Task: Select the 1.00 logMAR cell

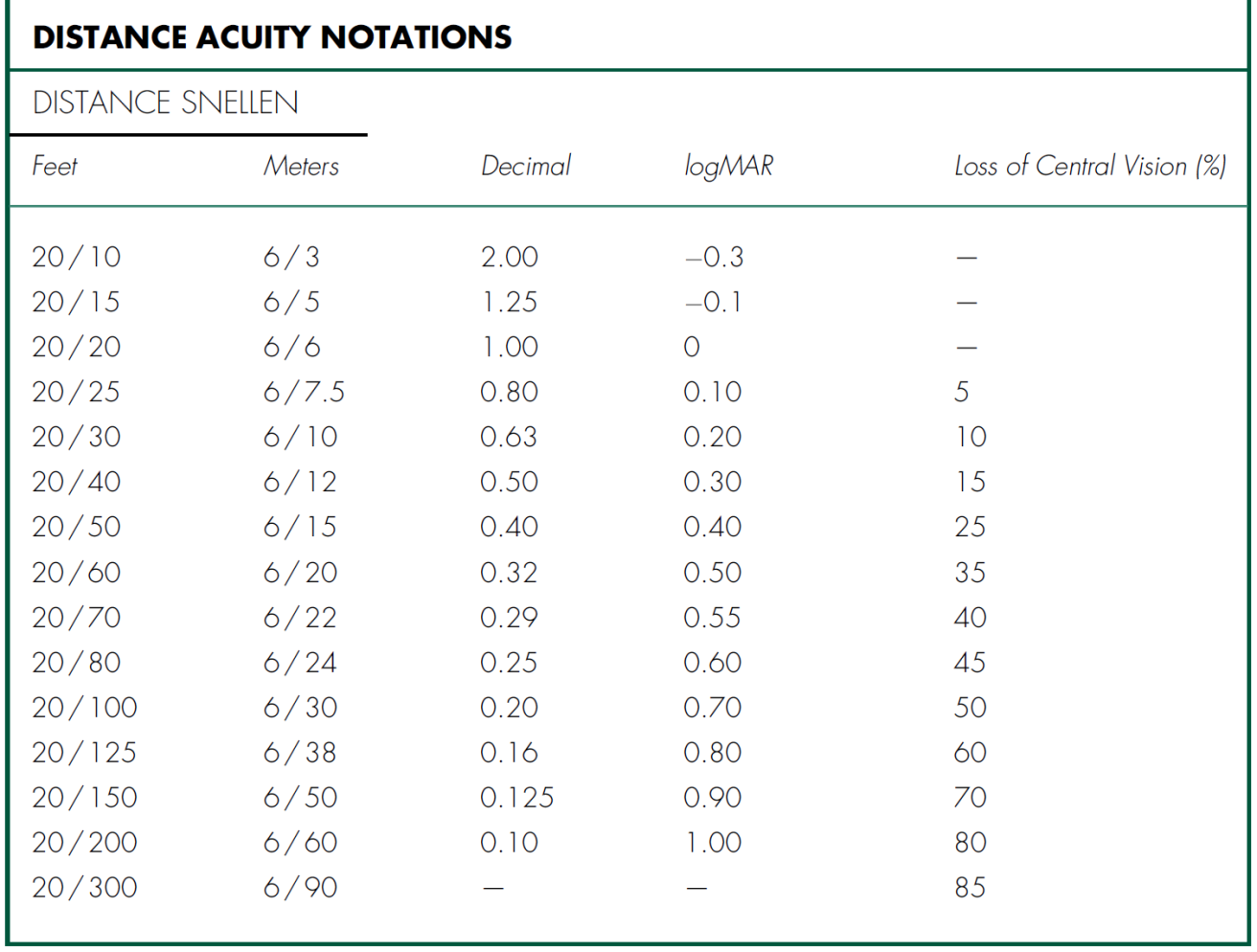Action: click(713, 843)
